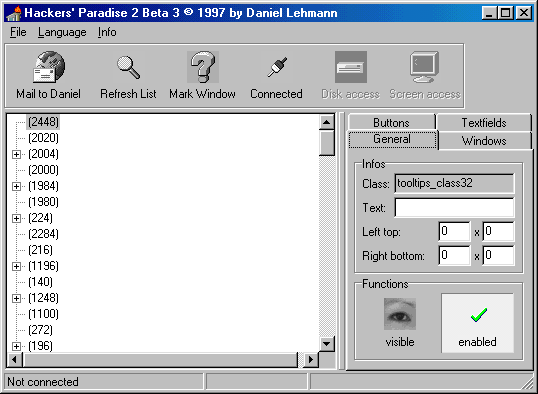Select the (1100) tree entry
Screen dimensions: 538x394
tap(43, 314)
